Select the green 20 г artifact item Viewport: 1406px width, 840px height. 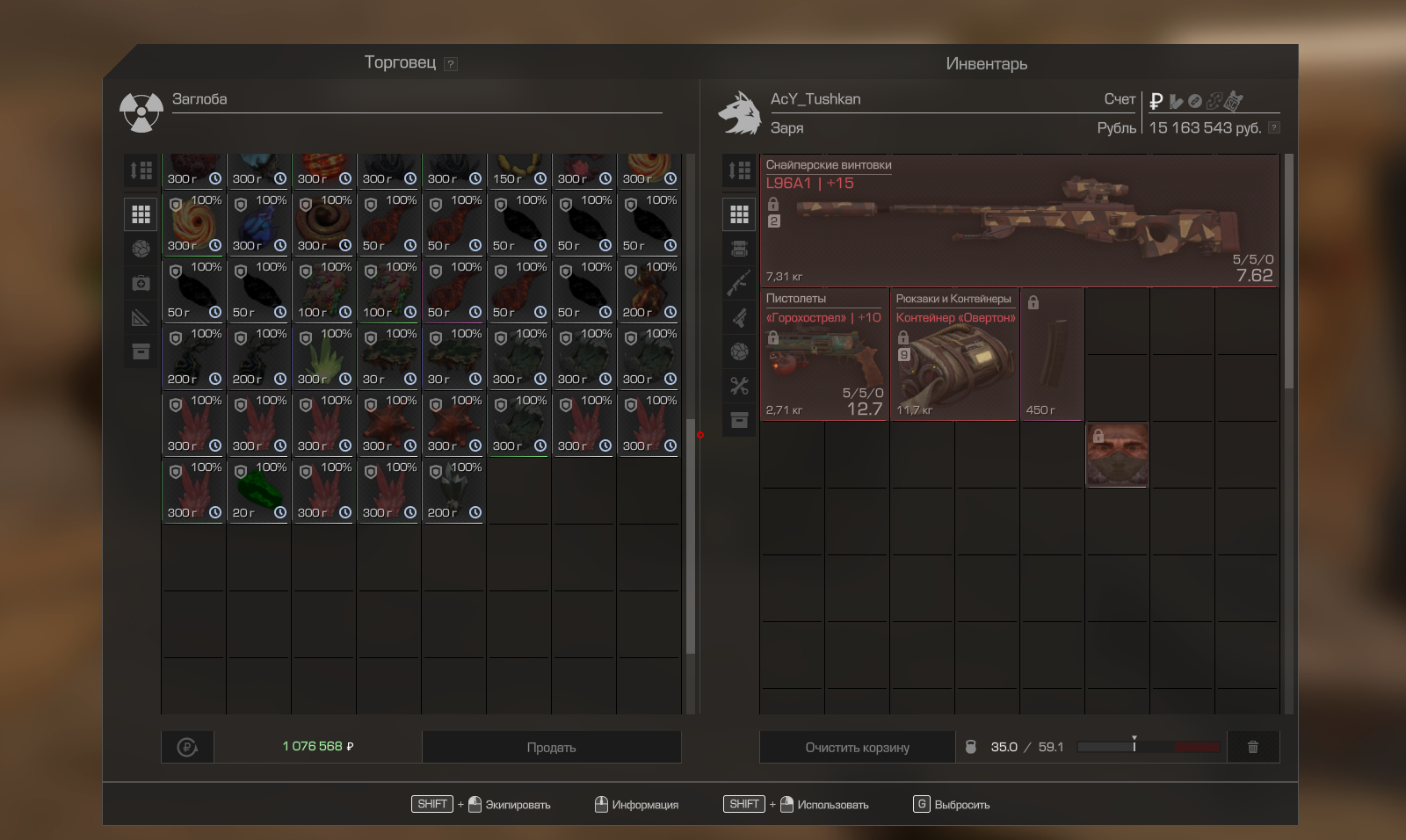tap(258, 490)
